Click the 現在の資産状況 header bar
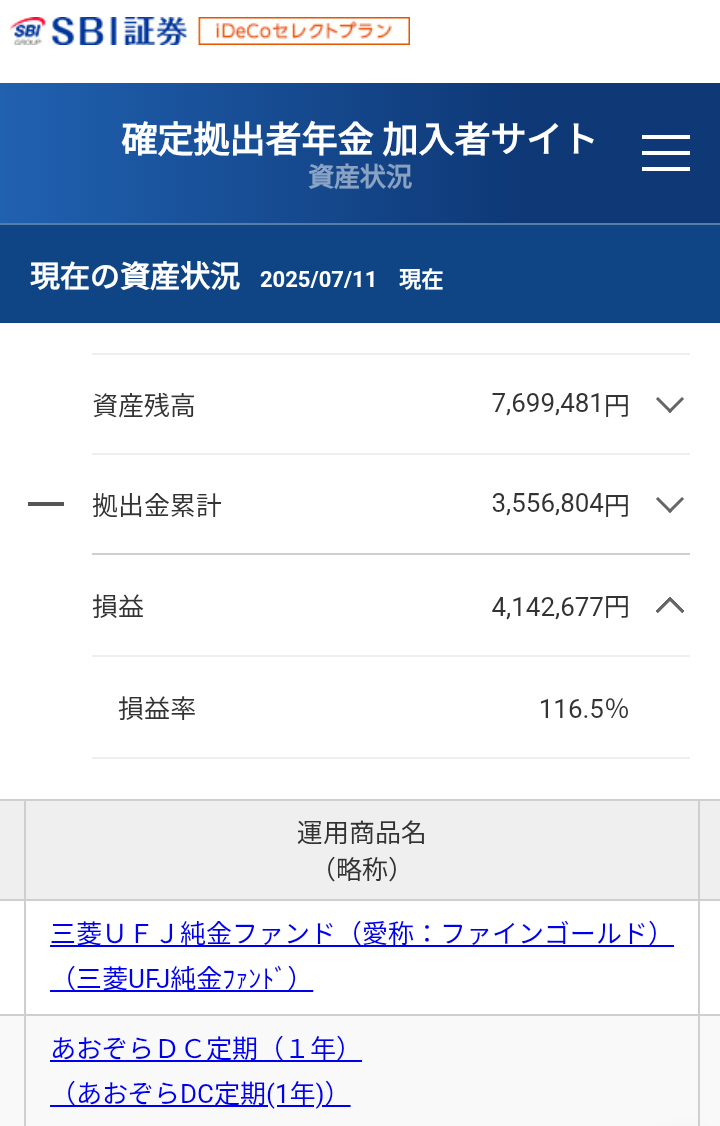This screenshot has width=720, height=1126. point(360,274)
